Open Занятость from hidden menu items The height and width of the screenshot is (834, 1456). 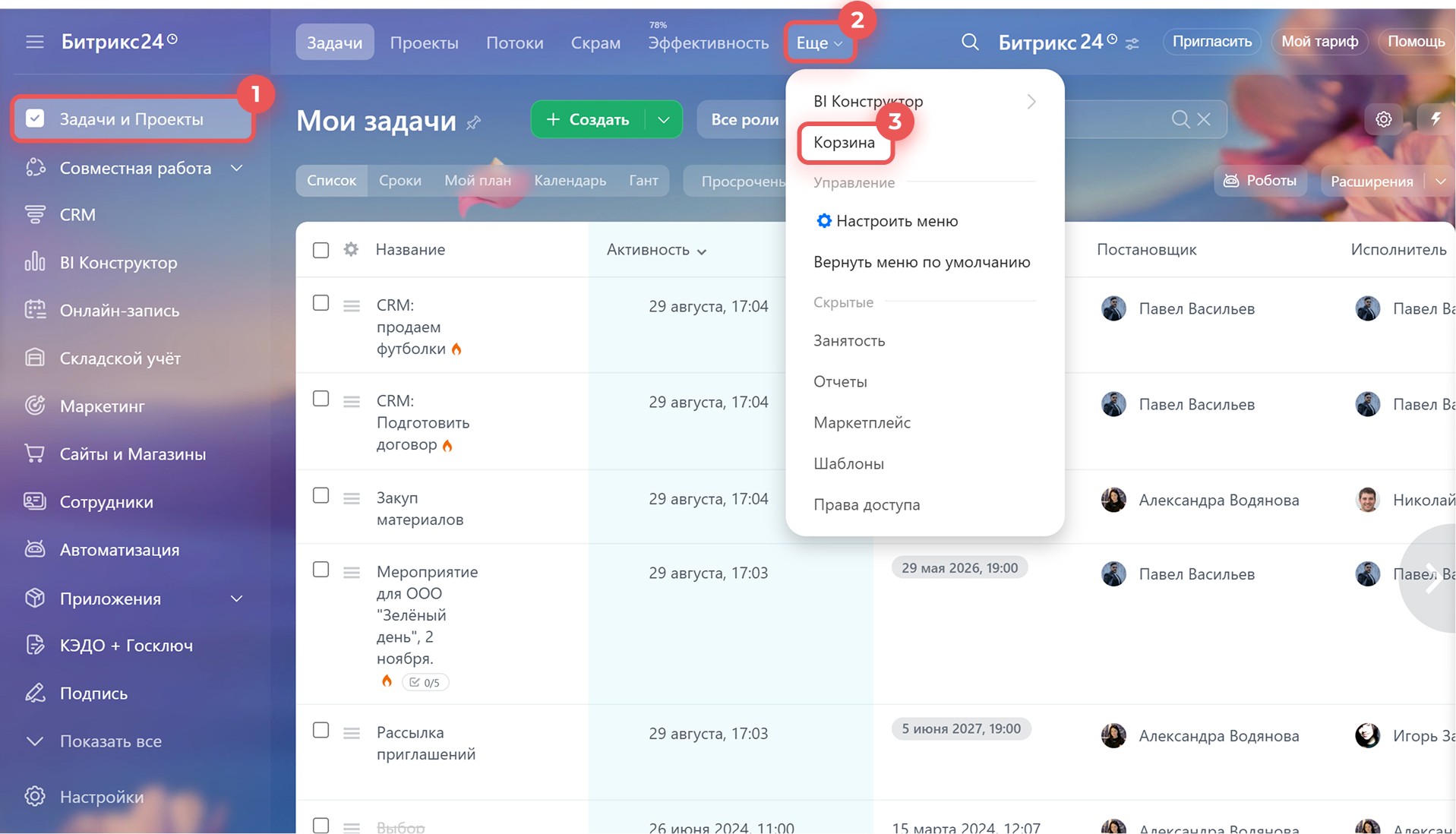[x=849, y=341]
